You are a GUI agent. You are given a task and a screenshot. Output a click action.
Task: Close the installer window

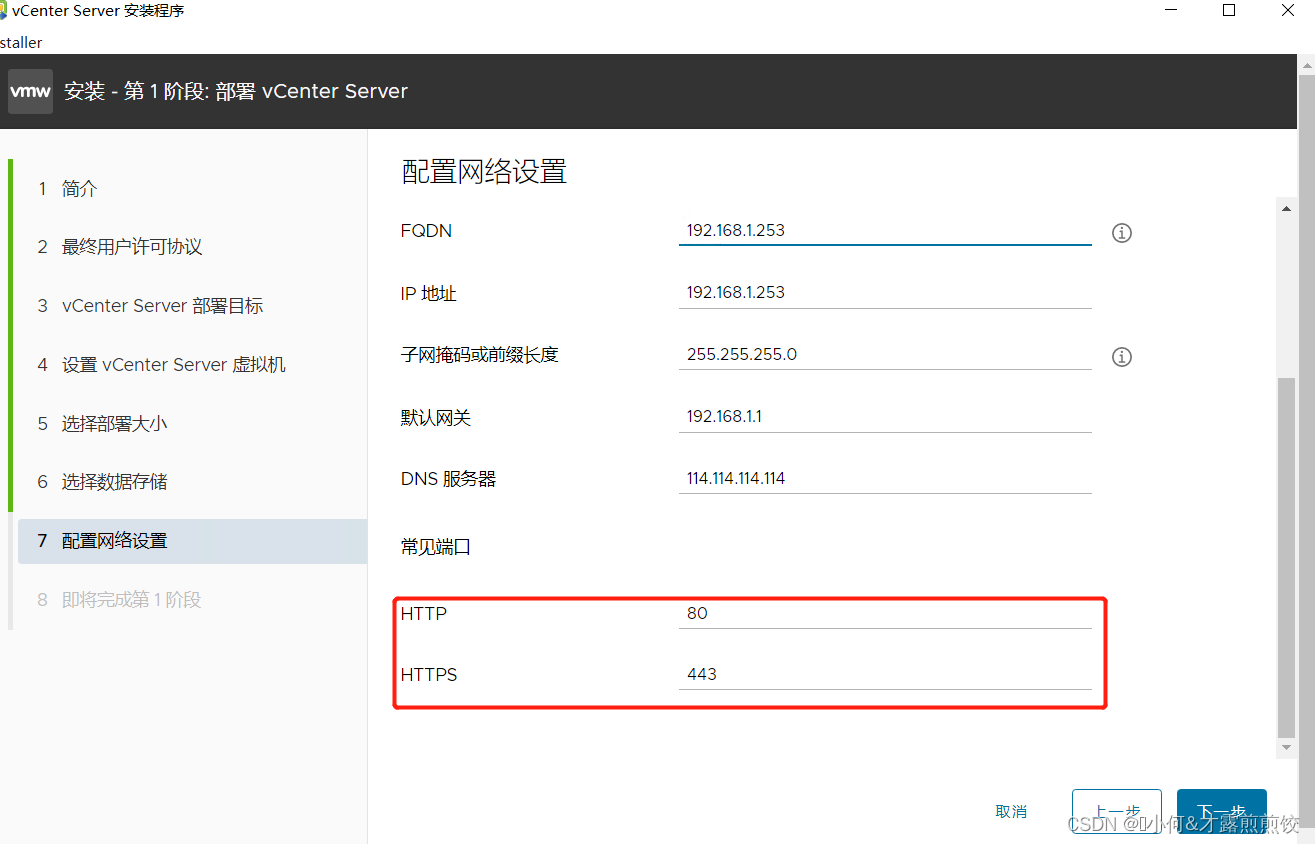tap(1289, 11)
